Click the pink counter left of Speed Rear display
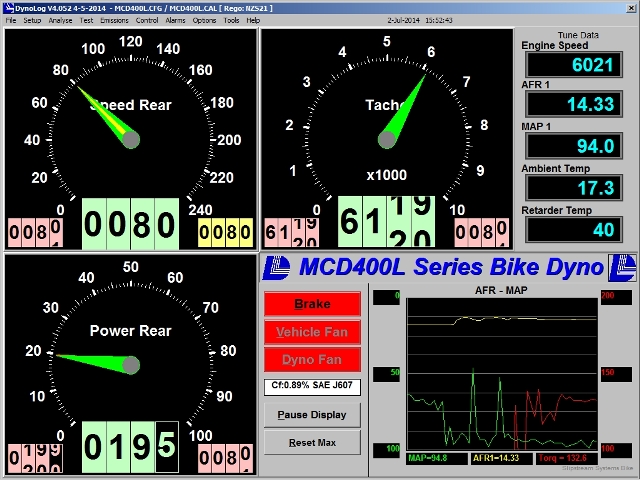 pos(36,233)
